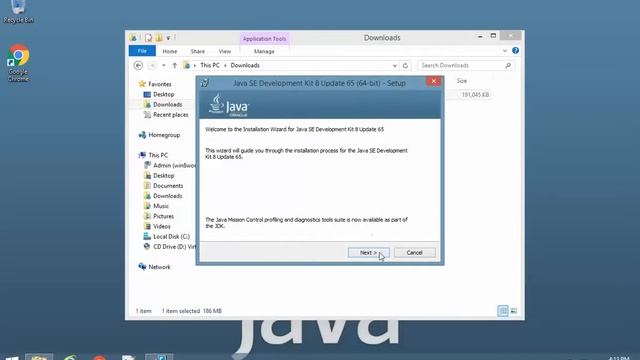Click Downloads in the address breadcrumb
This screenshot has width=640, height=360.
pyautogui.click(x=245, y=65)
